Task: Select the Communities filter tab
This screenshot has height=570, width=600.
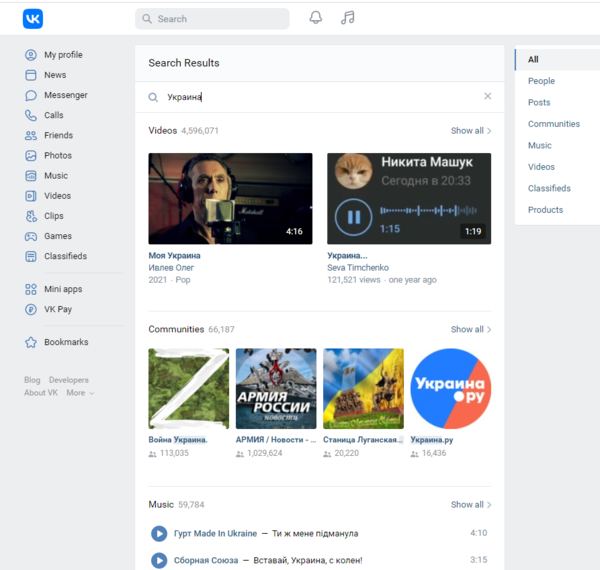Action: [554, 124]
